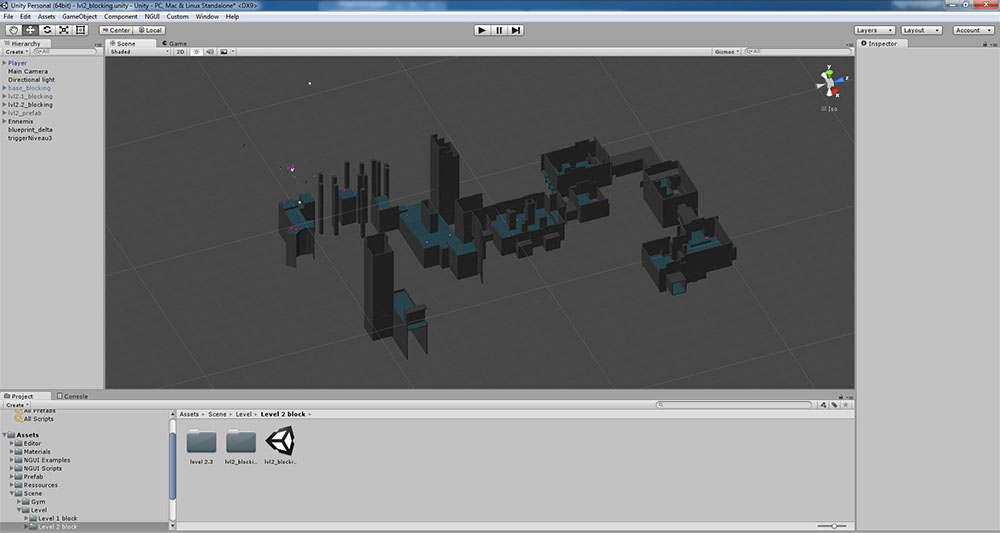
Task: Open the Layers dropdown
Action: (872, 30)
